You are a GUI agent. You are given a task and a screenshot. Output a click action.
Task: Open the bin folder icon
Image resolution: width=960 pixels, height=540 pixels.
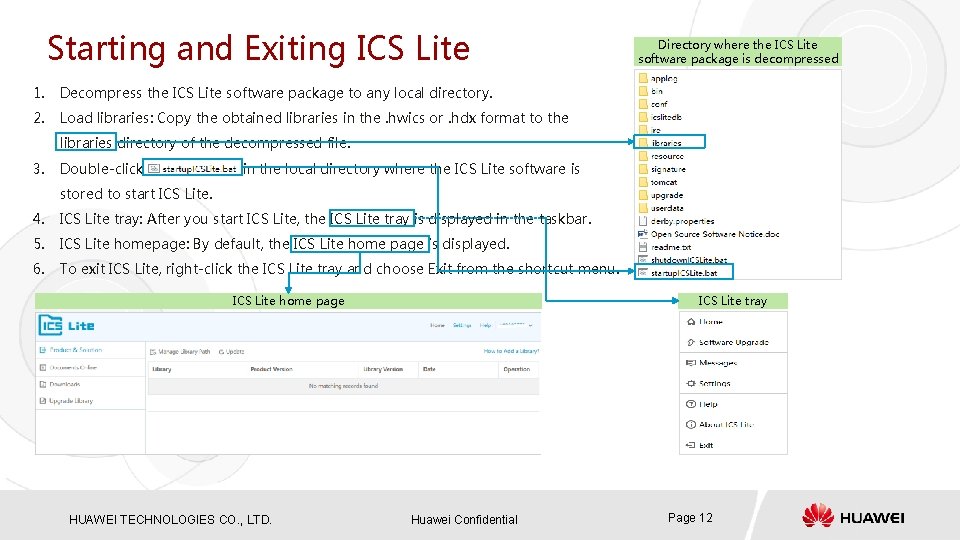(x=643, y=91)
